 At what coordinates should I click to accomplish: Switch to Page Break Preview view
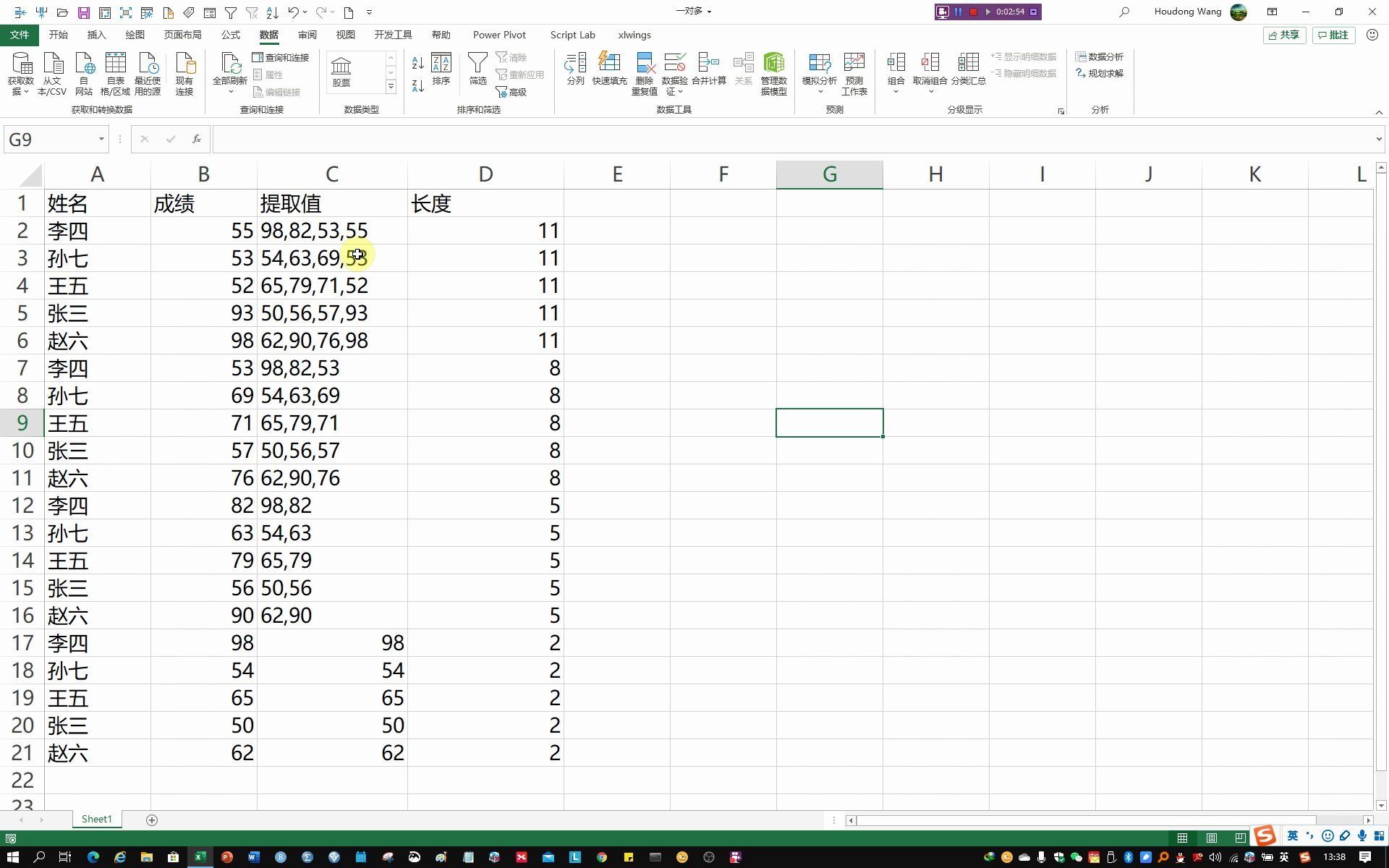pos(1240,838)
